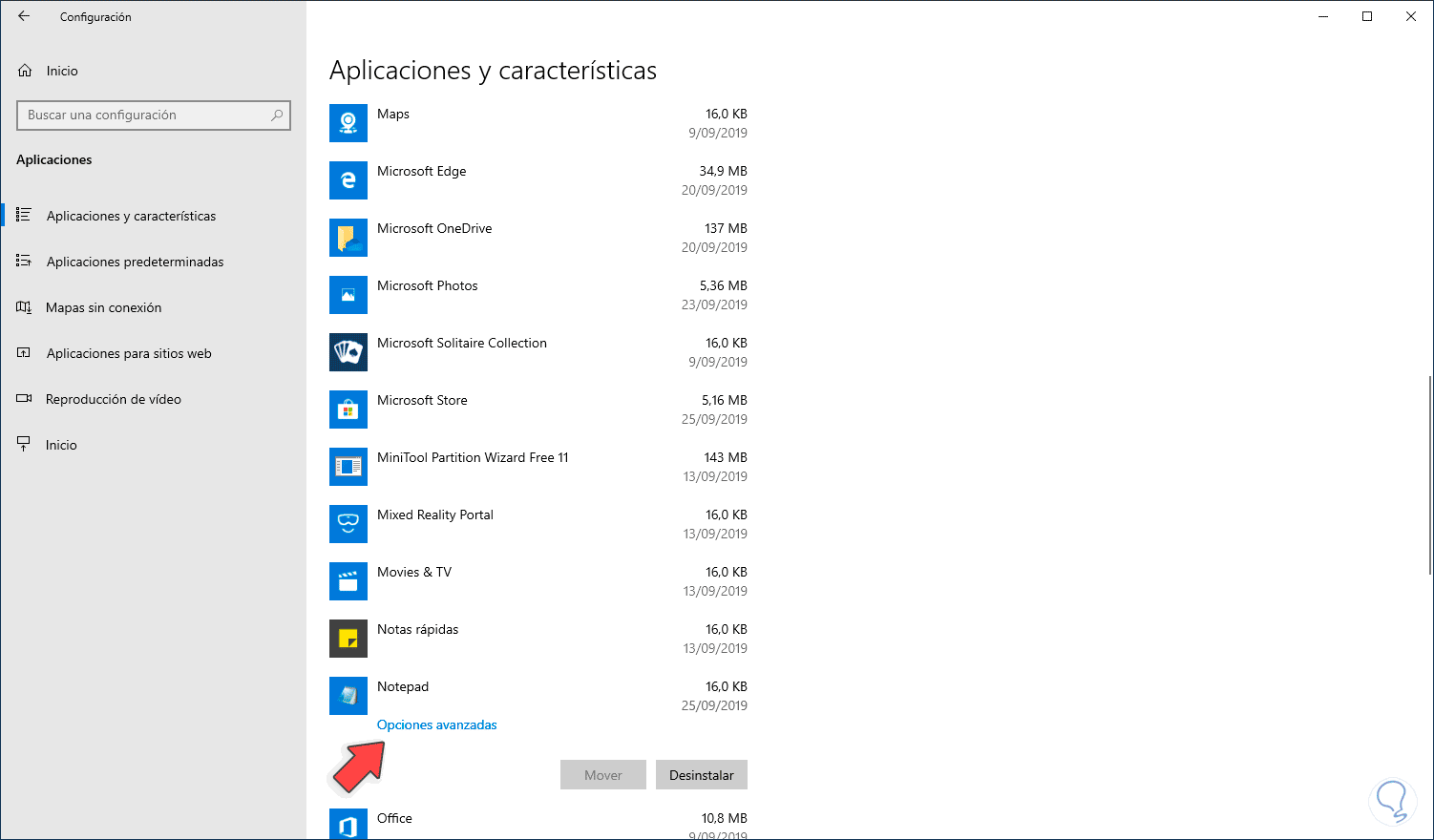The width and height of the screenshot is (1434, 840).
Task: Click the Aplicaciones sidebar heading
Action: click(54, 159)
